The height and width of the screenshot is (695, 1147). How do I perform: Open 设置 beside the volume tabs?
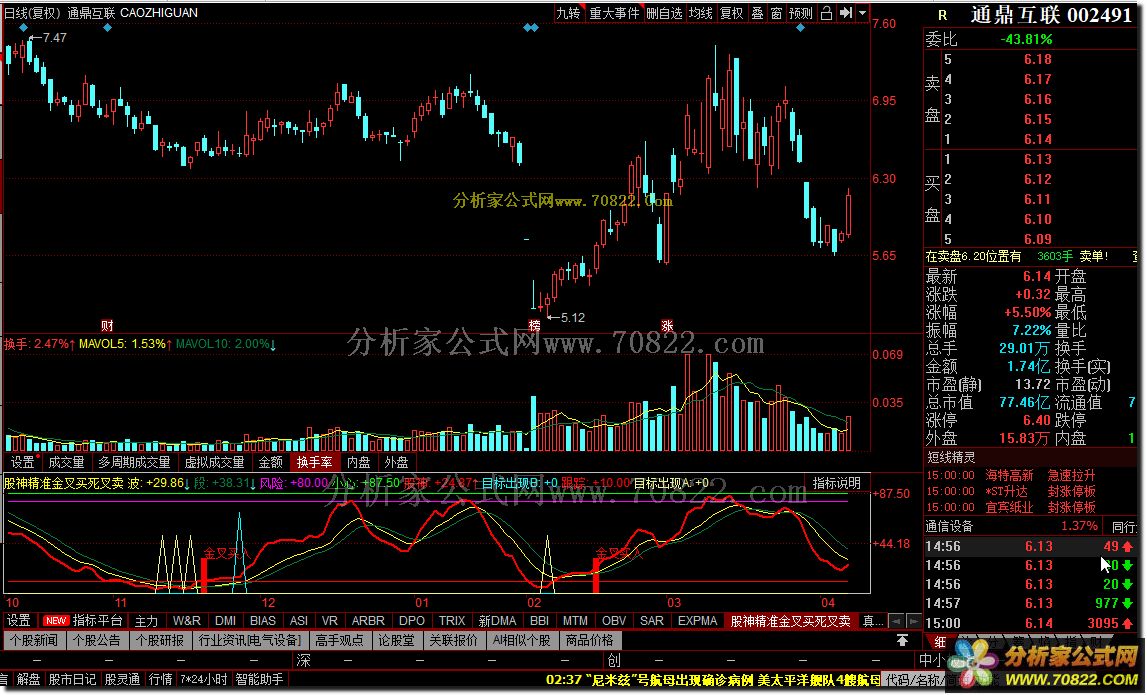coord(22,462)
